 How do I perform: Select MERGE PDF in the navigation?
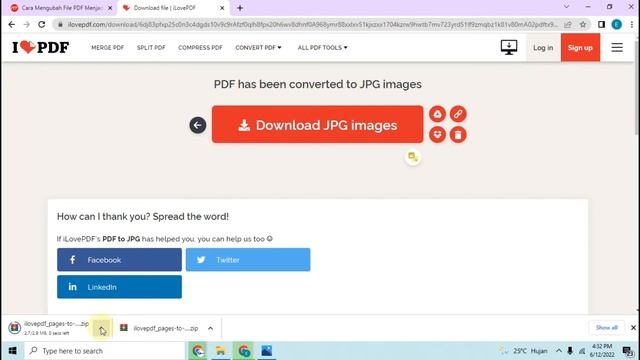pos(107,47)
